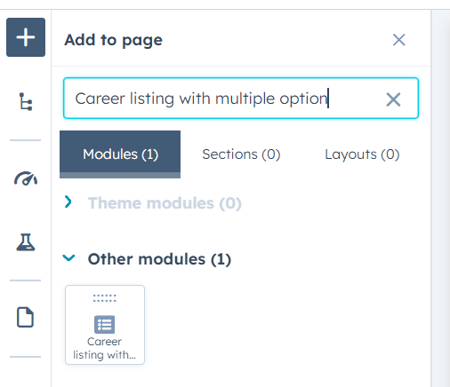
Task: Click the Other modules (1) heading text
Action: coord(159,259)
